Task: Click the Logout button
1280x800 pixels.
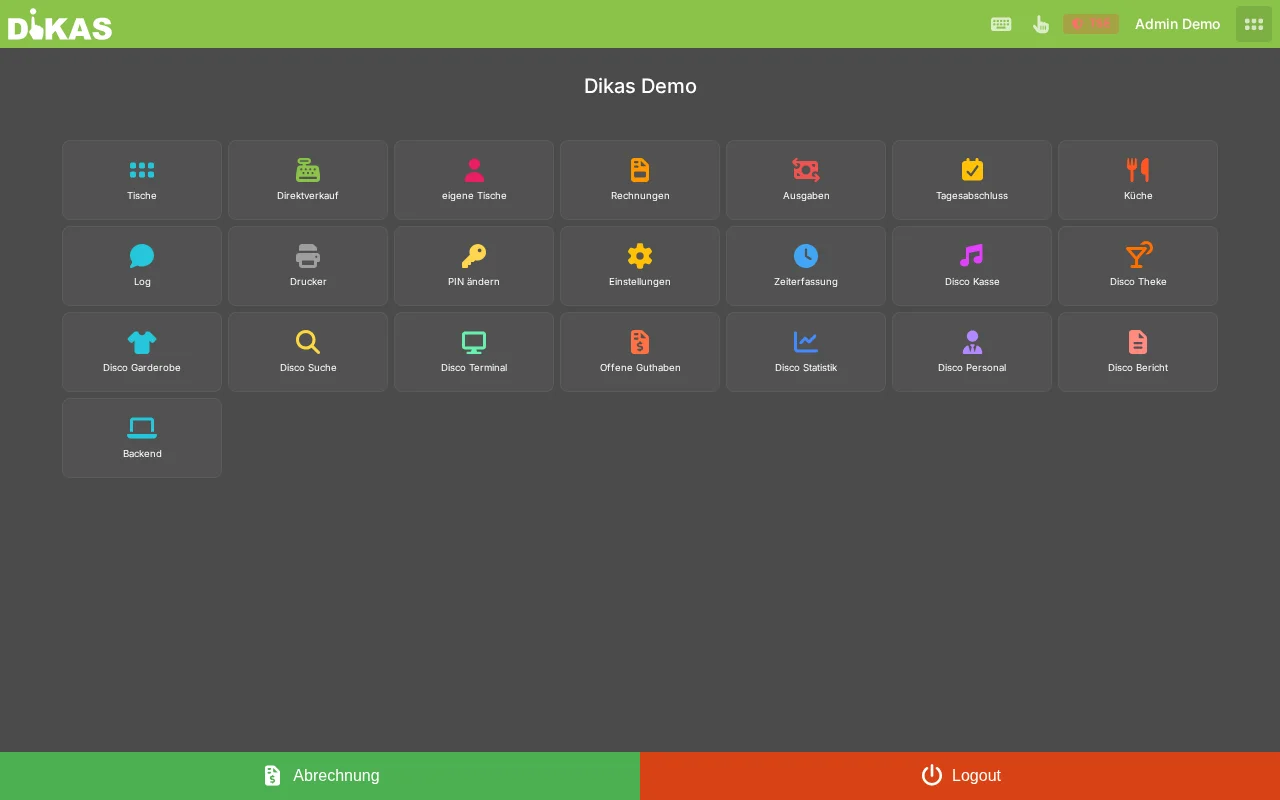Action: point(960,776)
